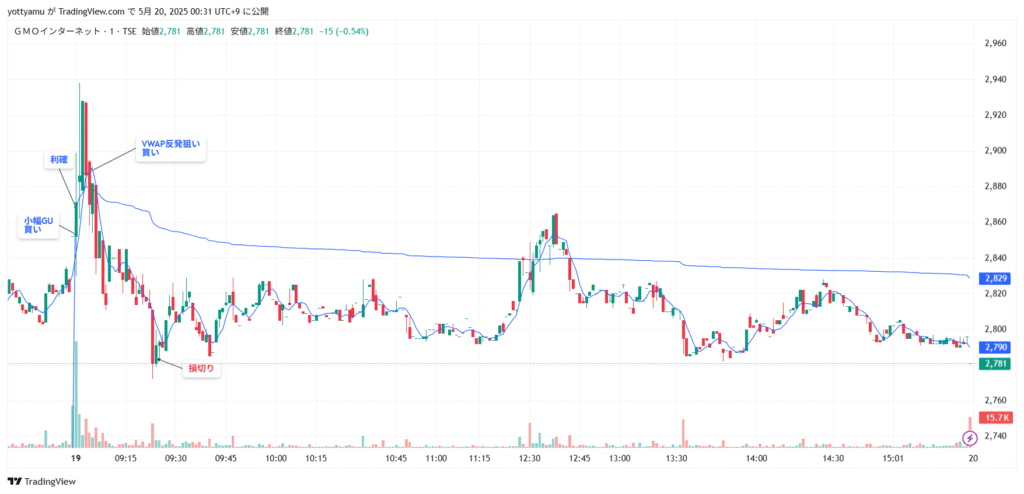Click the 19 date marker on time axis
1024x494 pixels.
point(76,459)
